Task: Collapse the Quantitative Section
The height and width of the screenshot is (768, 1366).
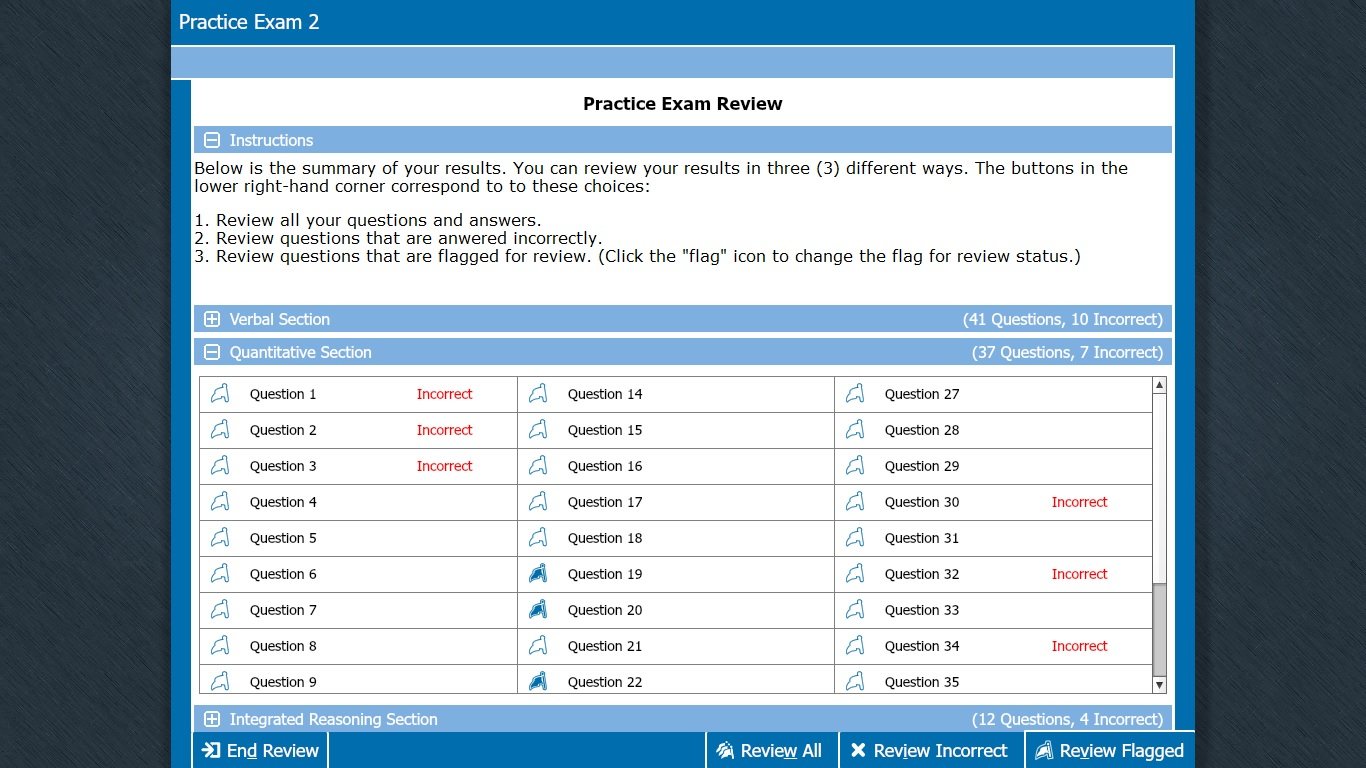Action: 212,352
